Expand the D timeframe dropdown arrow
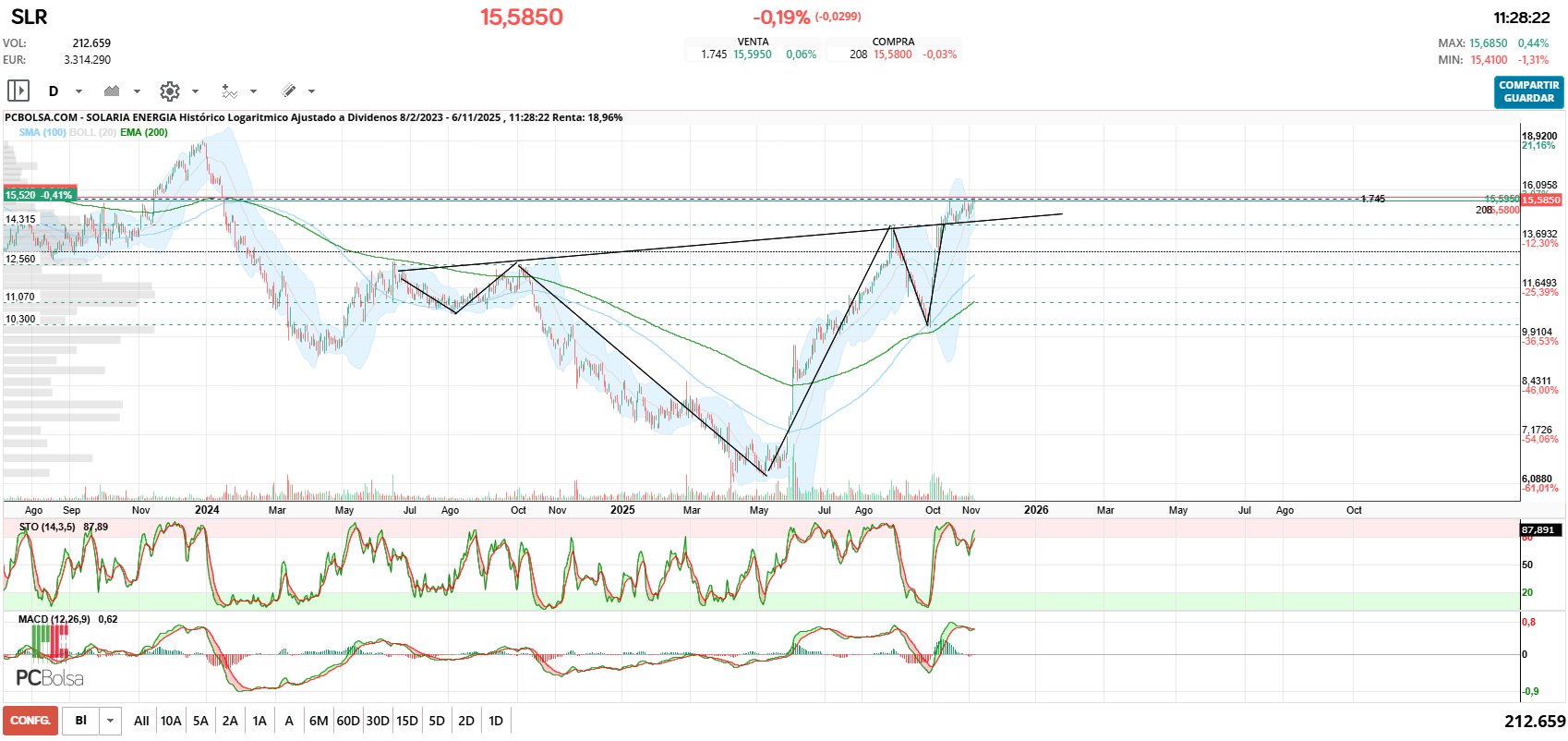1568x741 pixels. pyautogui.click(x=78, y=91)
